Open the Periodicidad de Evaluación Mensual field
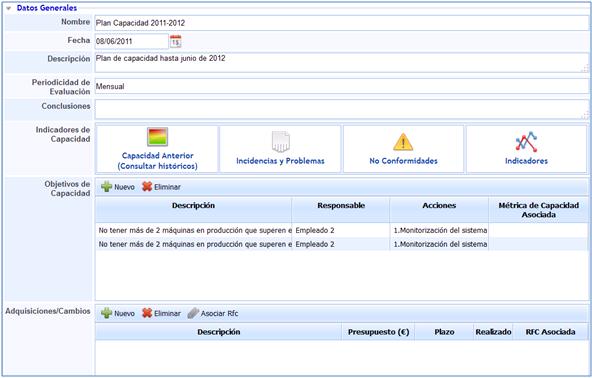 [341, 86]
